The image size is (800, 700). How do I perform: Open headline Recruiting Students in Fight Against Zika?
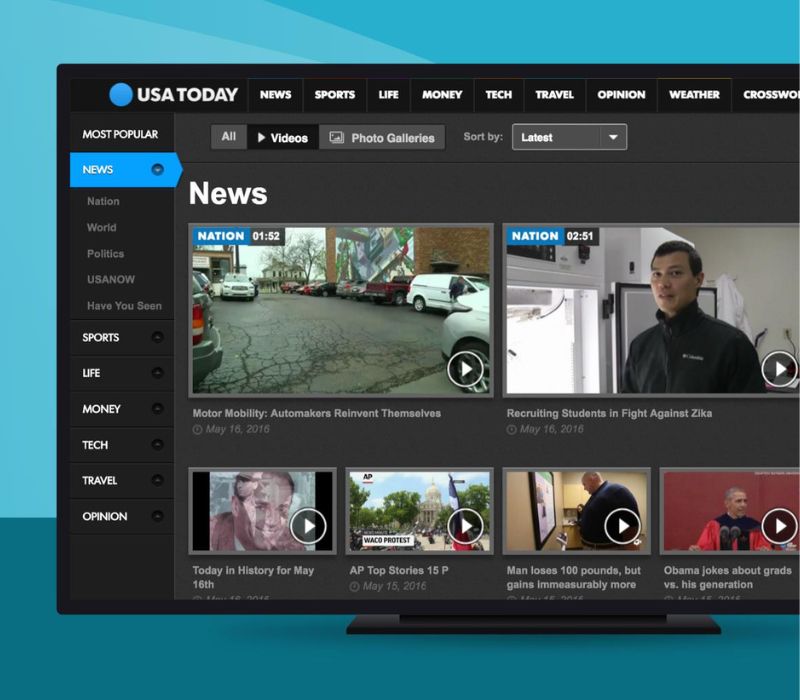click(609, 413)
